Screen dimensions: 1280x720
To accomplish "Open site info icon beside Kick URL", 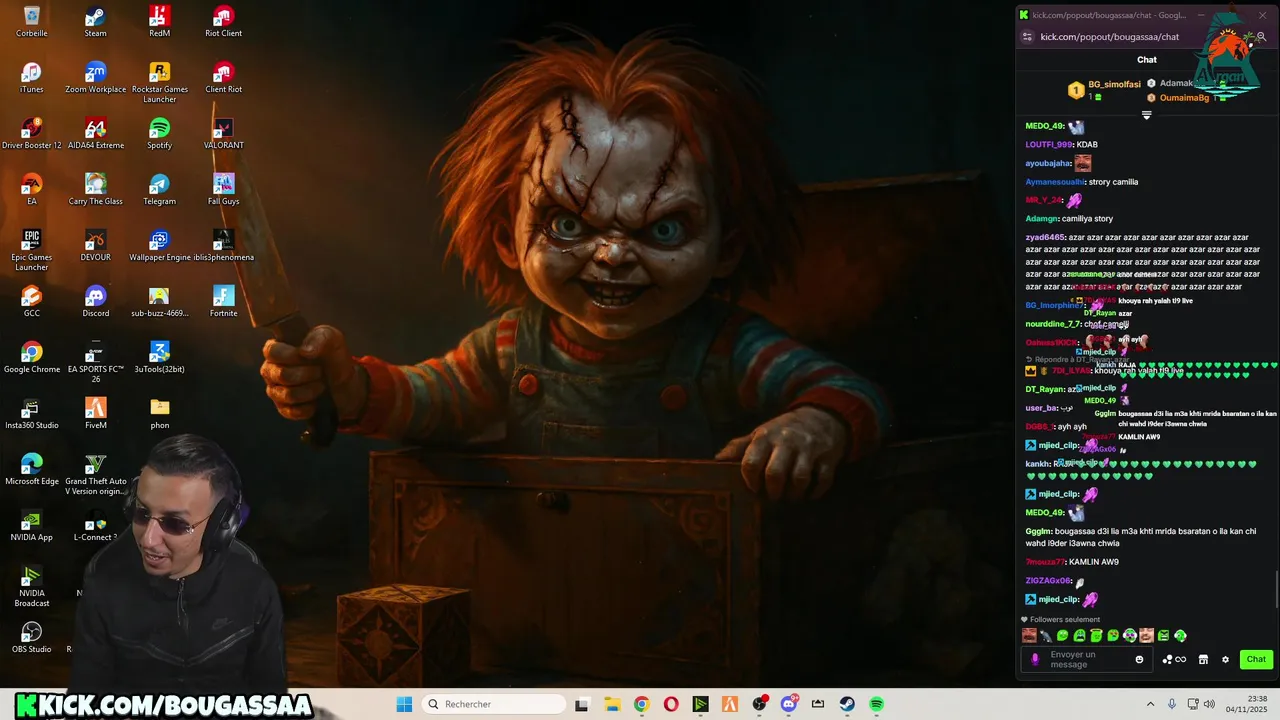I will click(x=1026, y=37).
